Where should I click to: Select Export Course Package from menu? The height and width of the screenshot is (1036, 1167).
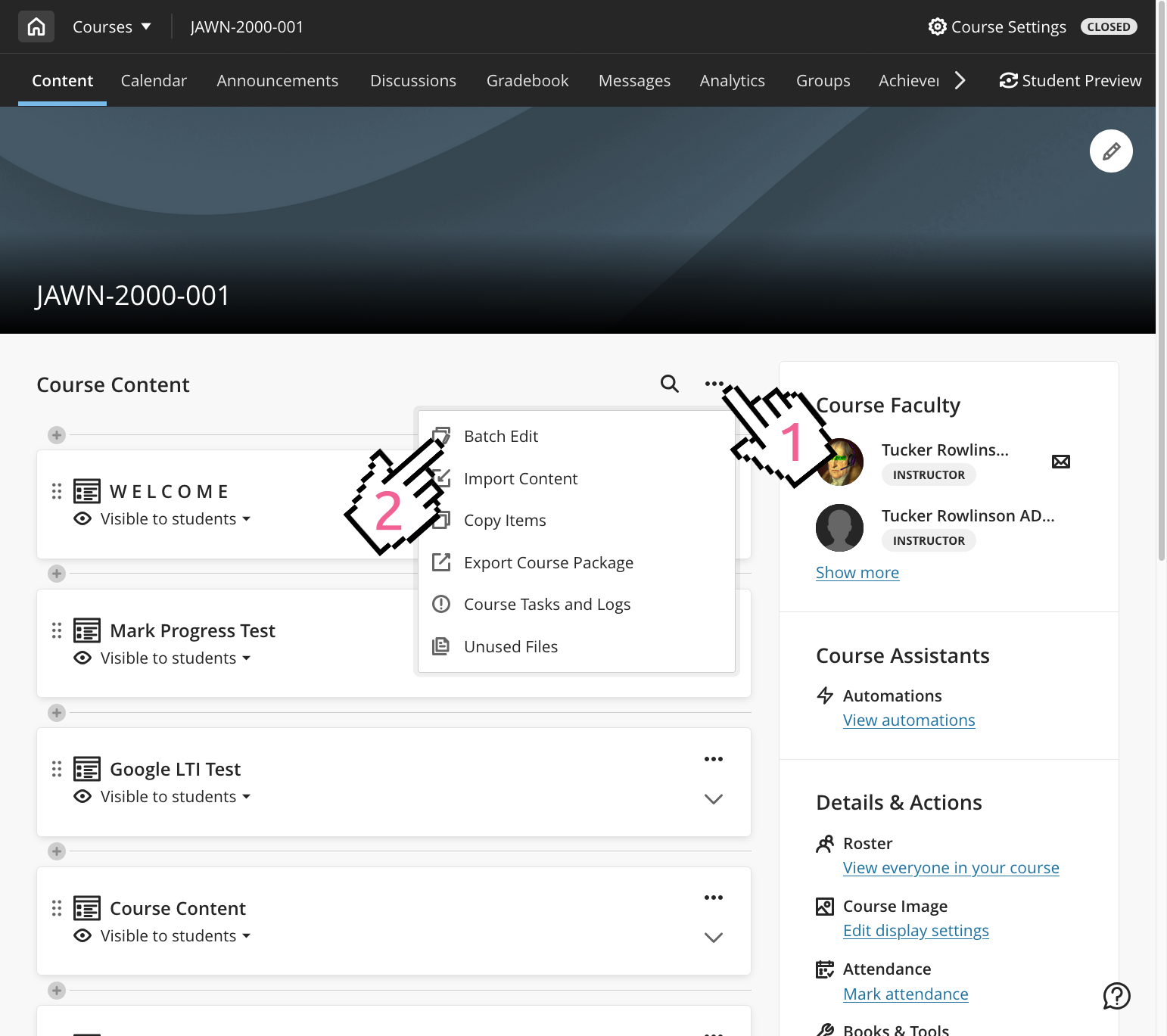click(x=548, y=562)
